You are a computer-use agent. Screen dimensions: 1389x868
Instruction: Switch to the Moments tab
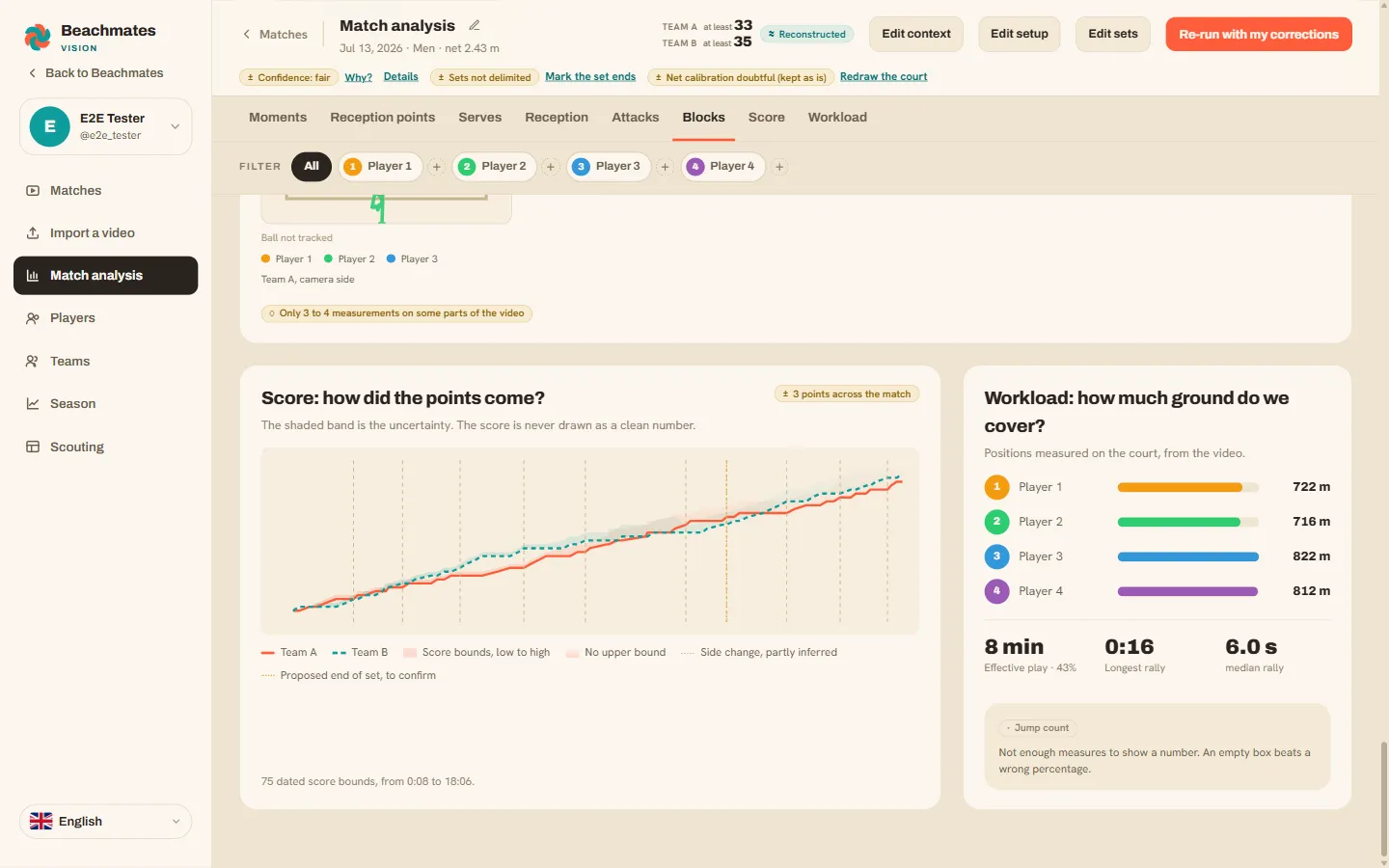click(278, 118)
